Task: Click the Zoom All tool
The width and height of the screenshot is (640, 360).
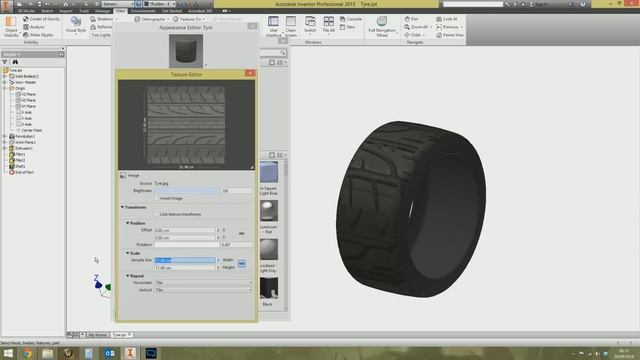Action: click(x=416, y=27)
